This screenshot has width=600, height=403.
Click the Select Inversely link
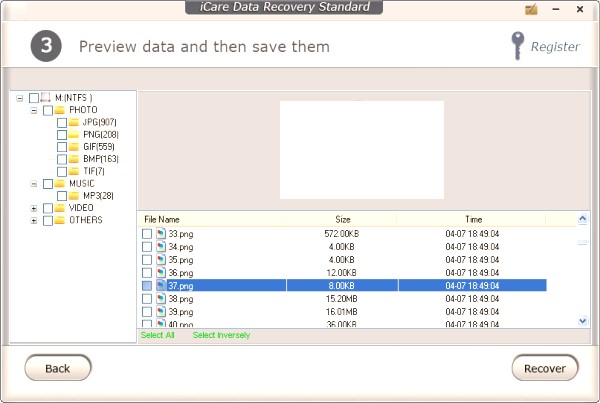(221, 335)
